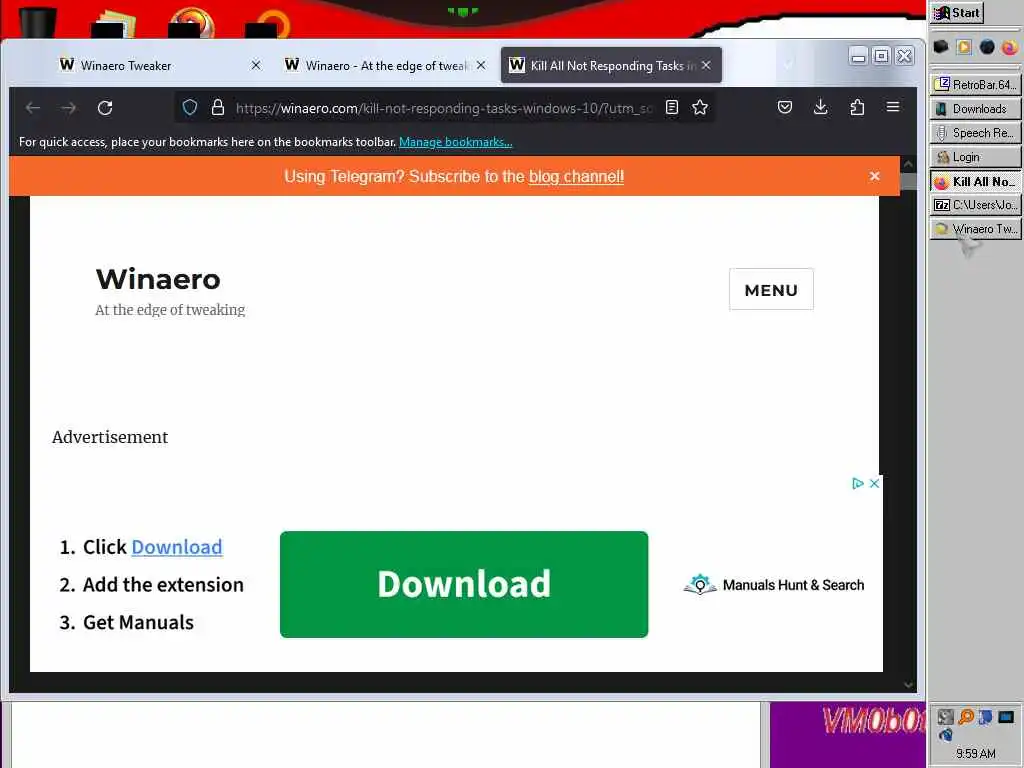The height and width of the screenshot is (768, 1024).
Task: Click the scroll-up arrow of page scrollbar
Action: [908, 164]
